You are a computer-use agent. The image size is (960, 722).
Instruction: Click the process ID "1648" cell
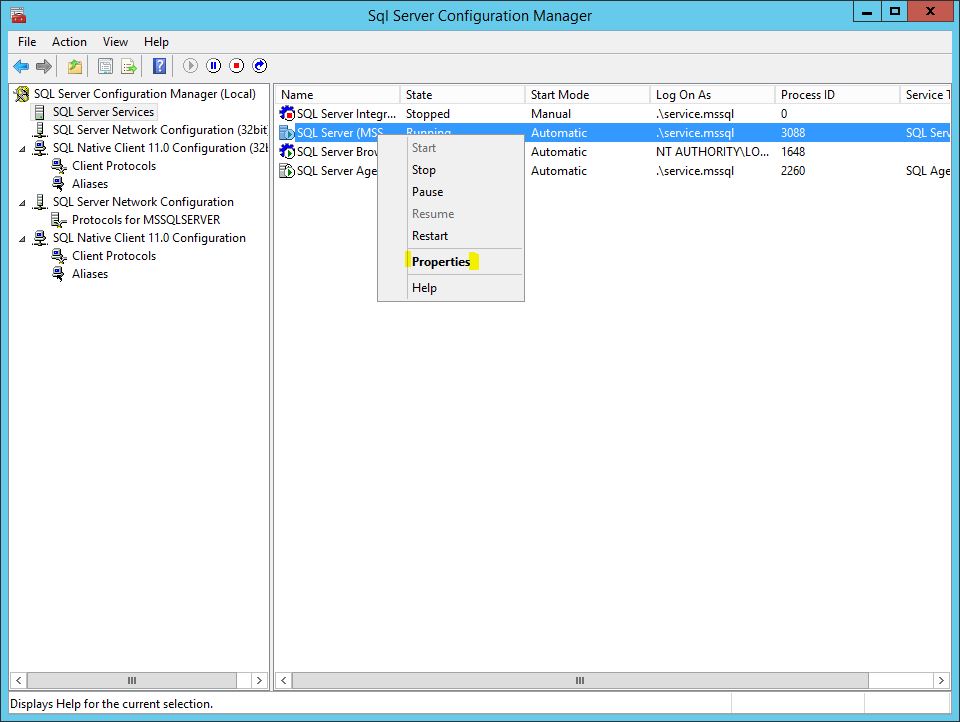(793, 152)
